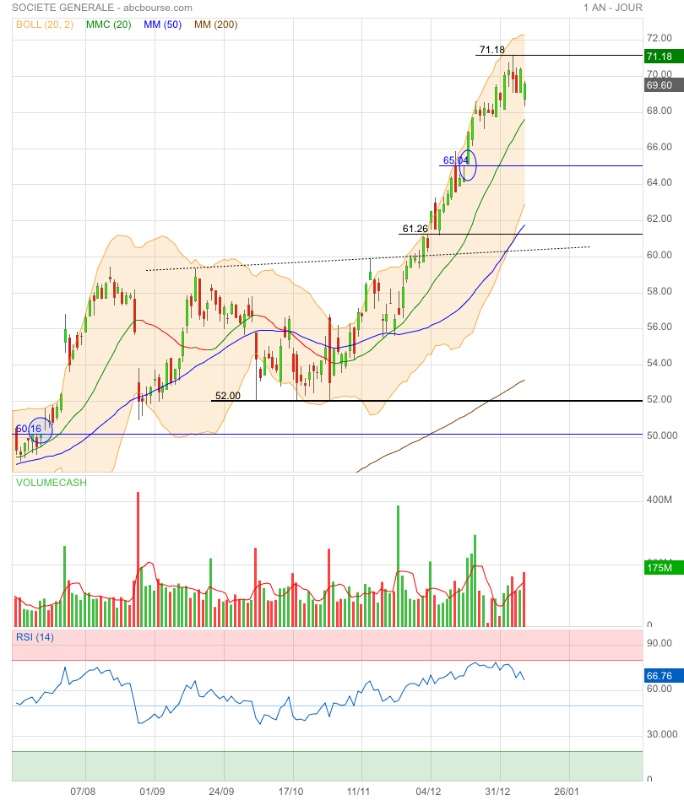The image size is (684, 800).
Task: Click the 400M volume axis label
Action: click(659, 499)
